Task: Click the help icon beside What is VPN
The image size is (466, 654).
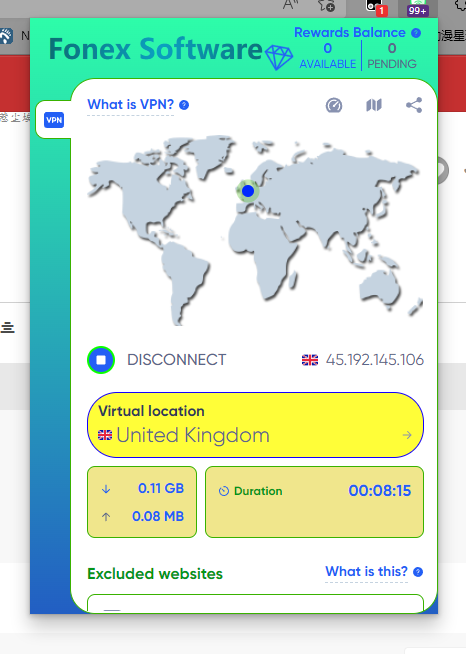Action: (184, 105)
